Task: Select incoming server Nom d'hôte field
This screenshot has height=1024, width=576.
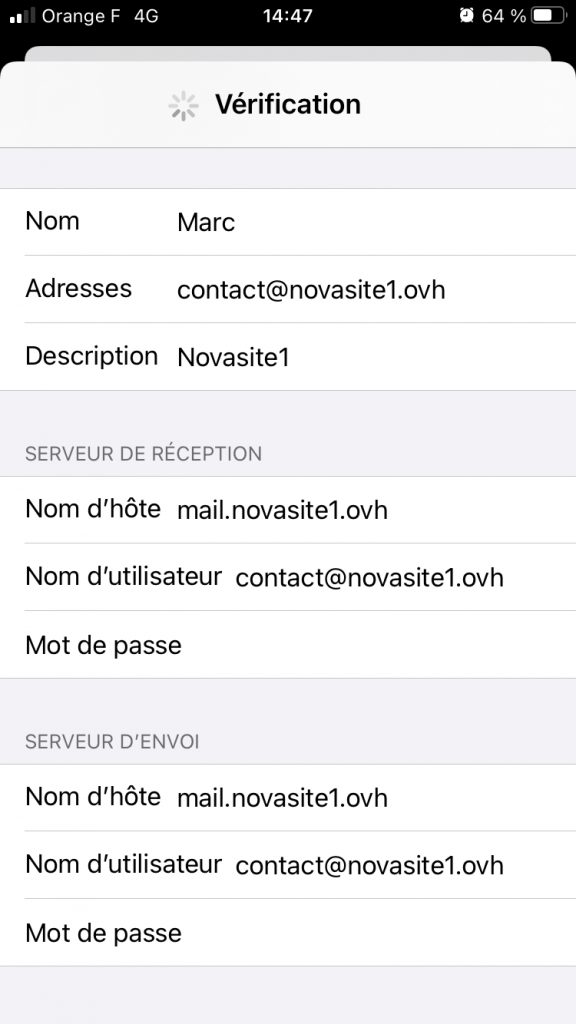Action: [288, 509]
